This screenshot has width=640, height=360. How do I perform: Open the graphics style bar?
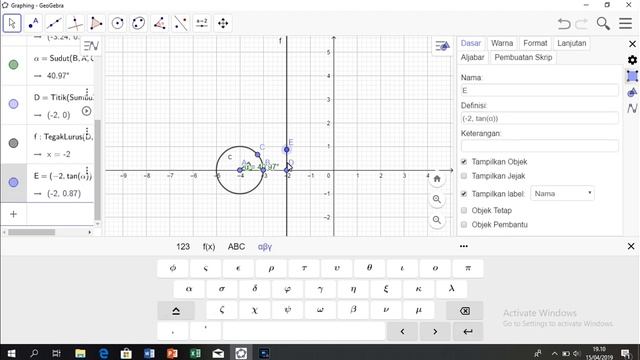pos(442,46)
